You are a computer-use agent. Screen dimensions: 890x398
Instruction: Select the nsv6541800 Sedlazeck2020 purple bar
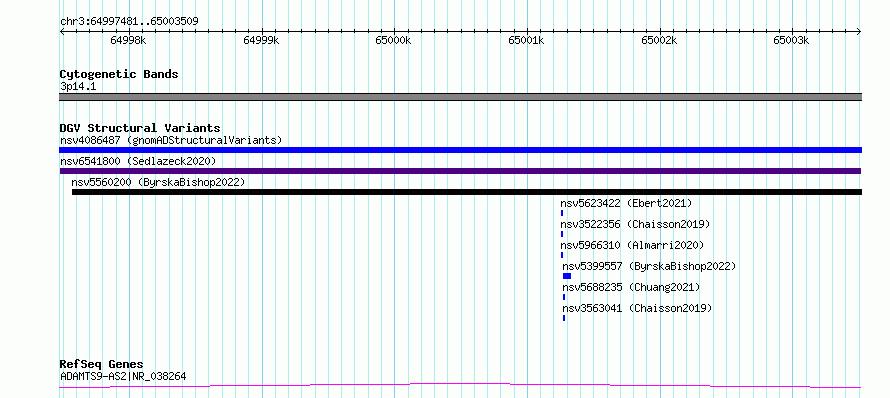(x=460, y=171)
